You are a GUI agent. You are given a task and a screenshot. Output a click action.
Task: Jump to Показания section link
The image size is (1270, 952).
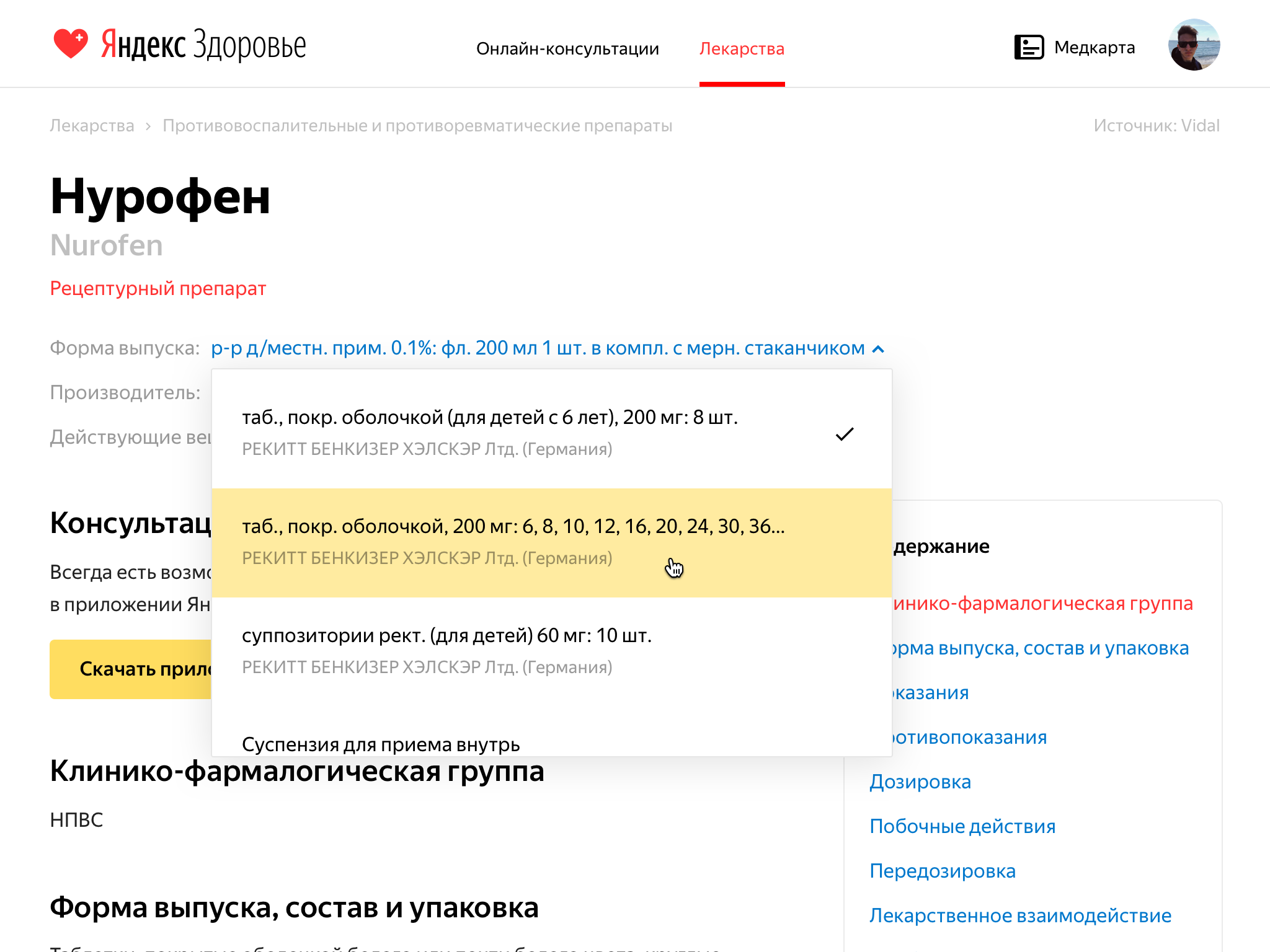[930, 692]
